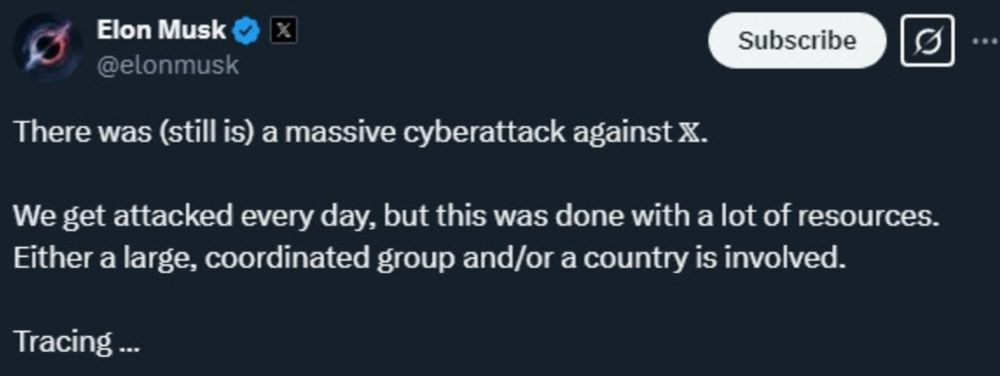Open the more options ellipsis menu
The image size is (1000, 376).
985,41
